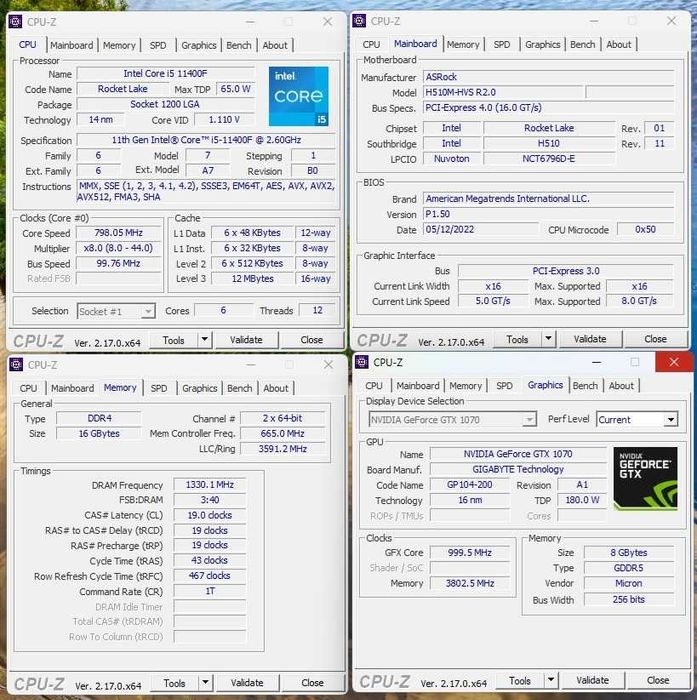This screenshot has width=697, height=700.
Task: Open the Graphics tab in the CPU window
Action: click(x=199, y=45)
